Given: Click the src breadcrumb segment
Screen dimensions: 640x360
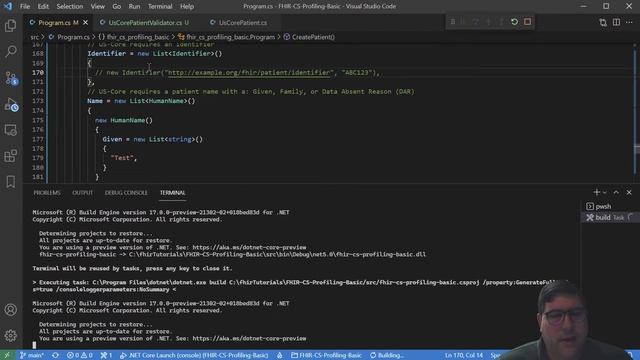Looking at the screenshot, I should pos(35,37).
